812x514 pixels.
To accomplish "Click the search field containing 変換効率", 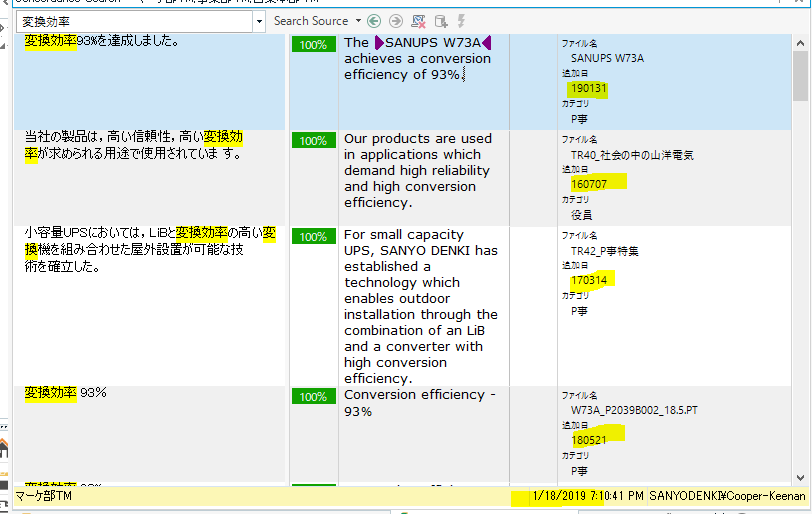I will [135, 22].
